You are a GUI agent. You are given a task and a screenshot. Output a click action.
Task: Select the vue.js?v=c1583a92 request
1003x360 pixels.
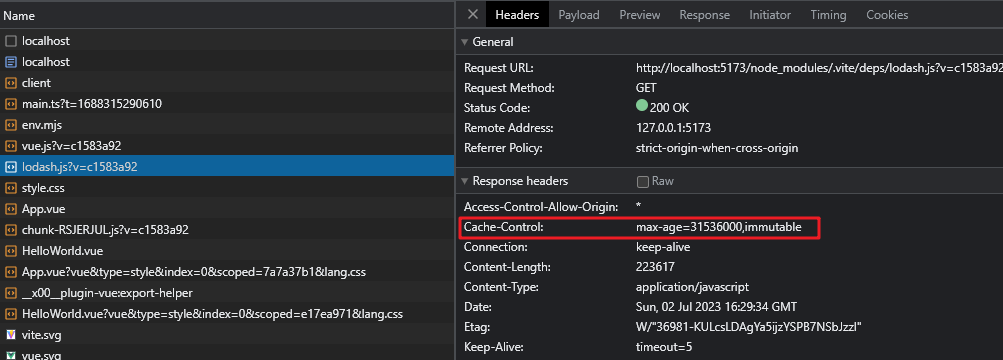(227, 146)
